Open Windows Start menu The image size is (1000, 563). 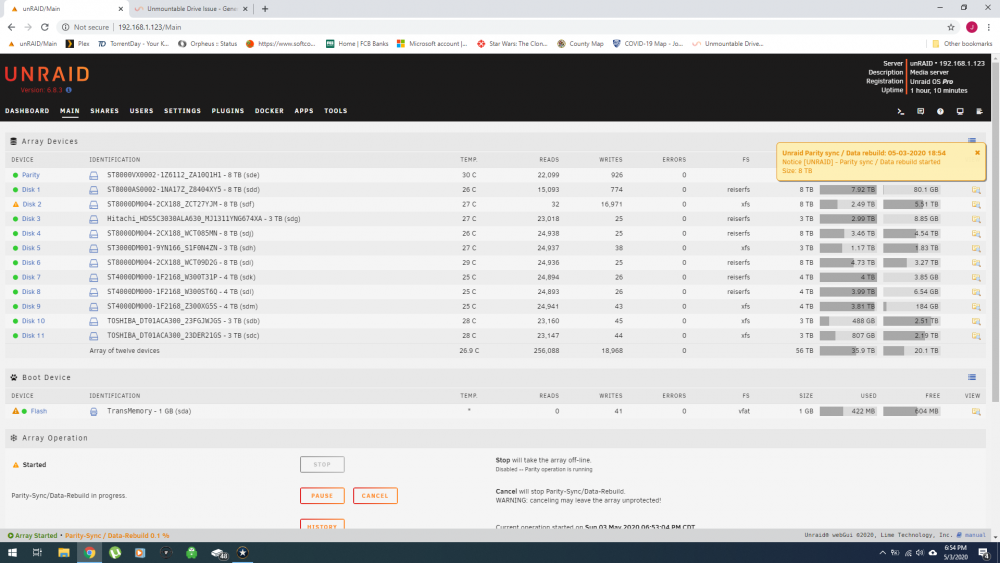pos(12,553)
